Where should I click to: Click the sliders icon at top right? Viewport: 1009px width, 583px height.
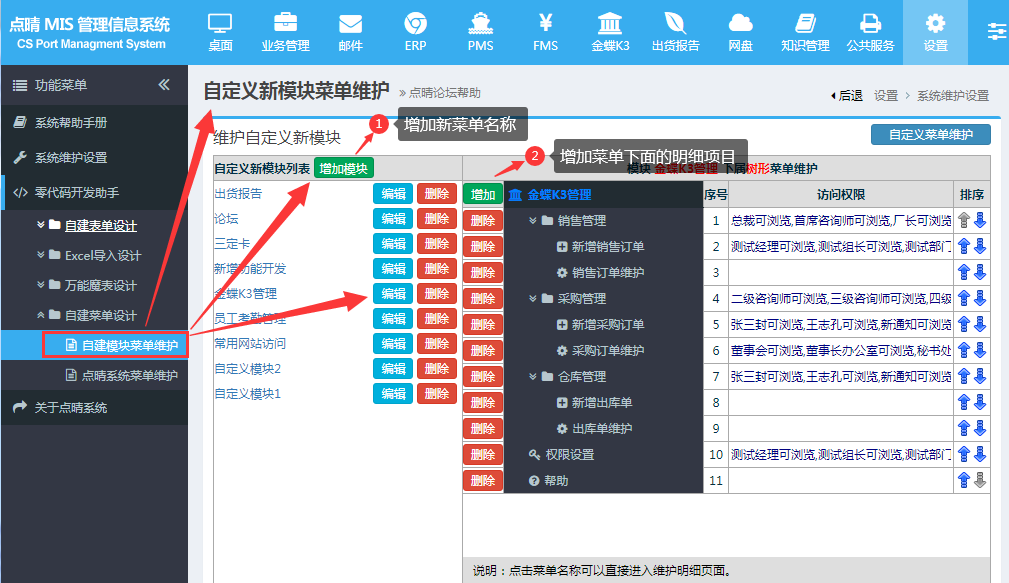(x=996, y=31)
